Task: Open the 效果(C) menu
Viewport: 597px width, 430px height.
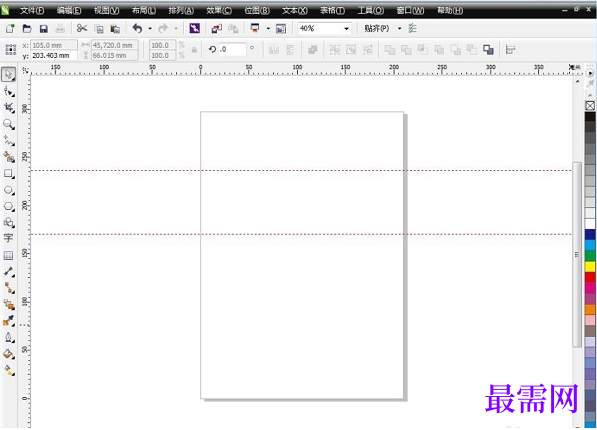Action: (x=219, y=10)
